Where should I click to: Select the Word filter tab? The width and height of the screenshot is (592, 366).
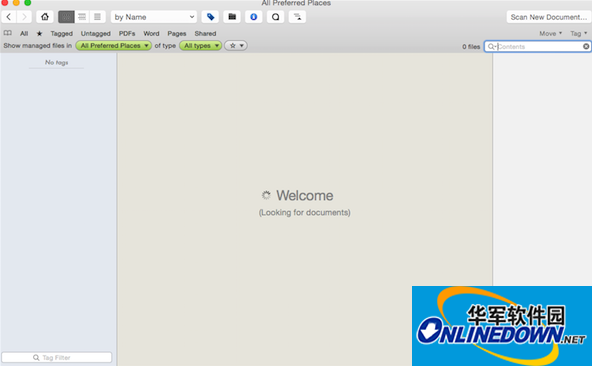coord(151,34)
